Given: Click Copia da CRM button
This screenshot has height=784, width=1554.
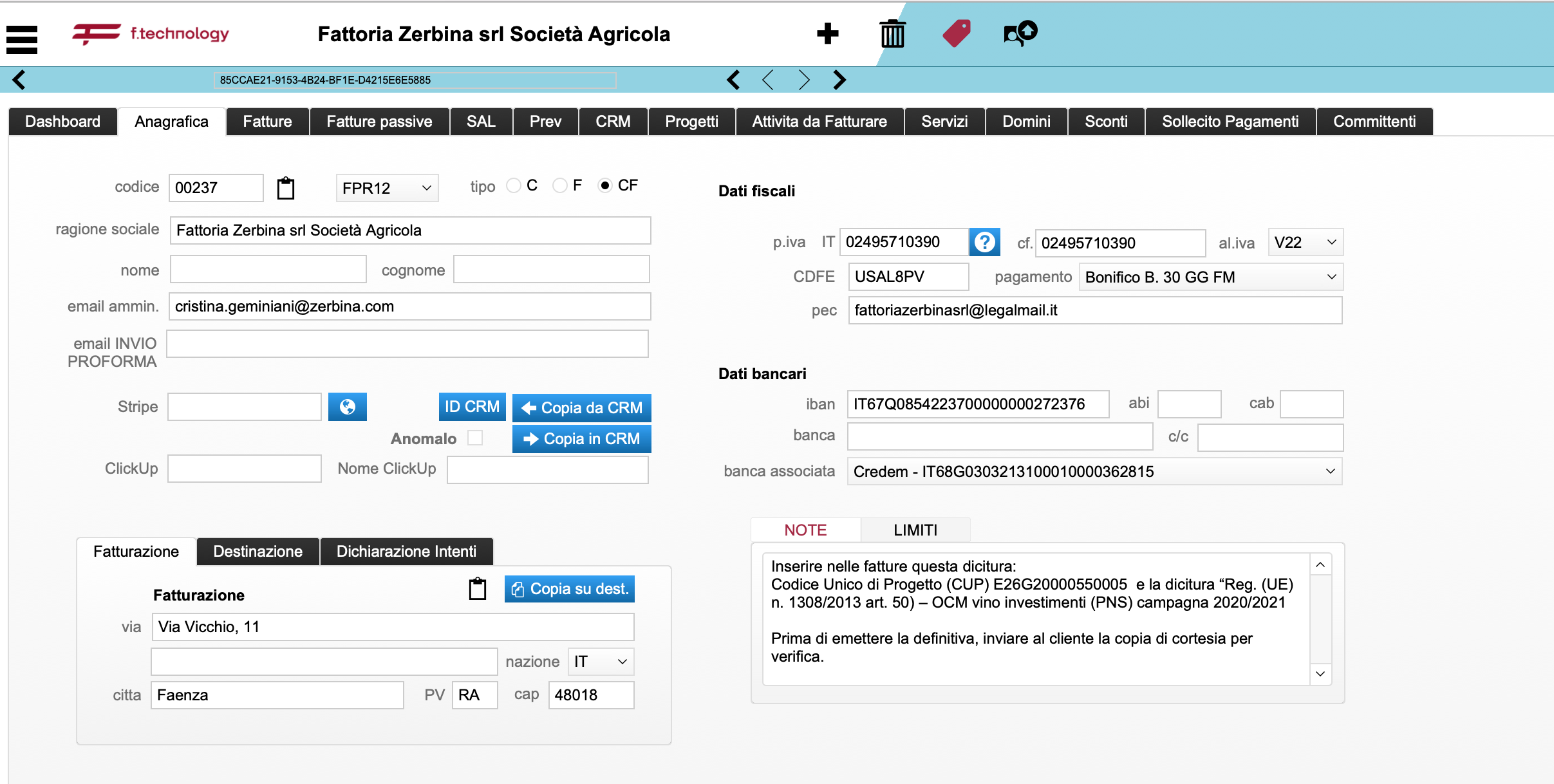Looking at the screenshot, I should tap(581, 408).
